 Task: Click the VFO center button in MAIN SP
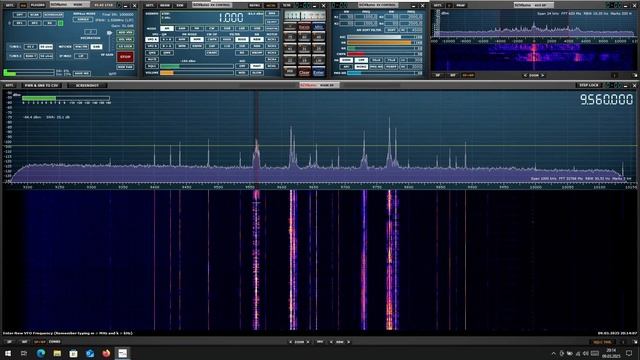click(320, 342)
